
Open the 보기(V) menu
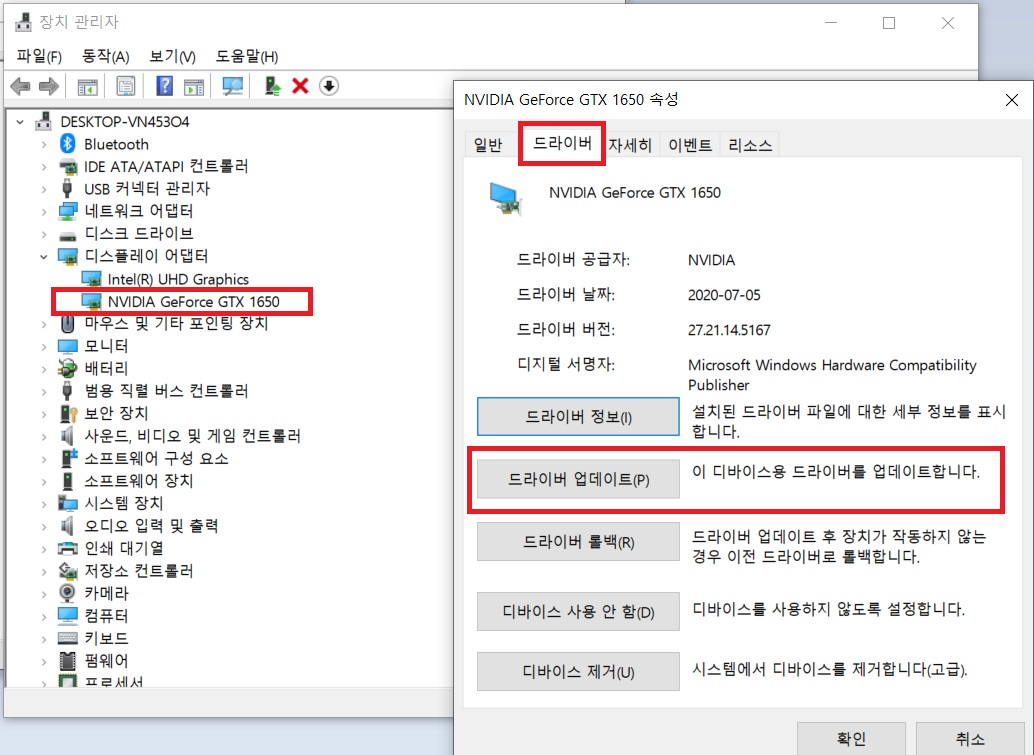pyautogui.click(x=172, y=56)
